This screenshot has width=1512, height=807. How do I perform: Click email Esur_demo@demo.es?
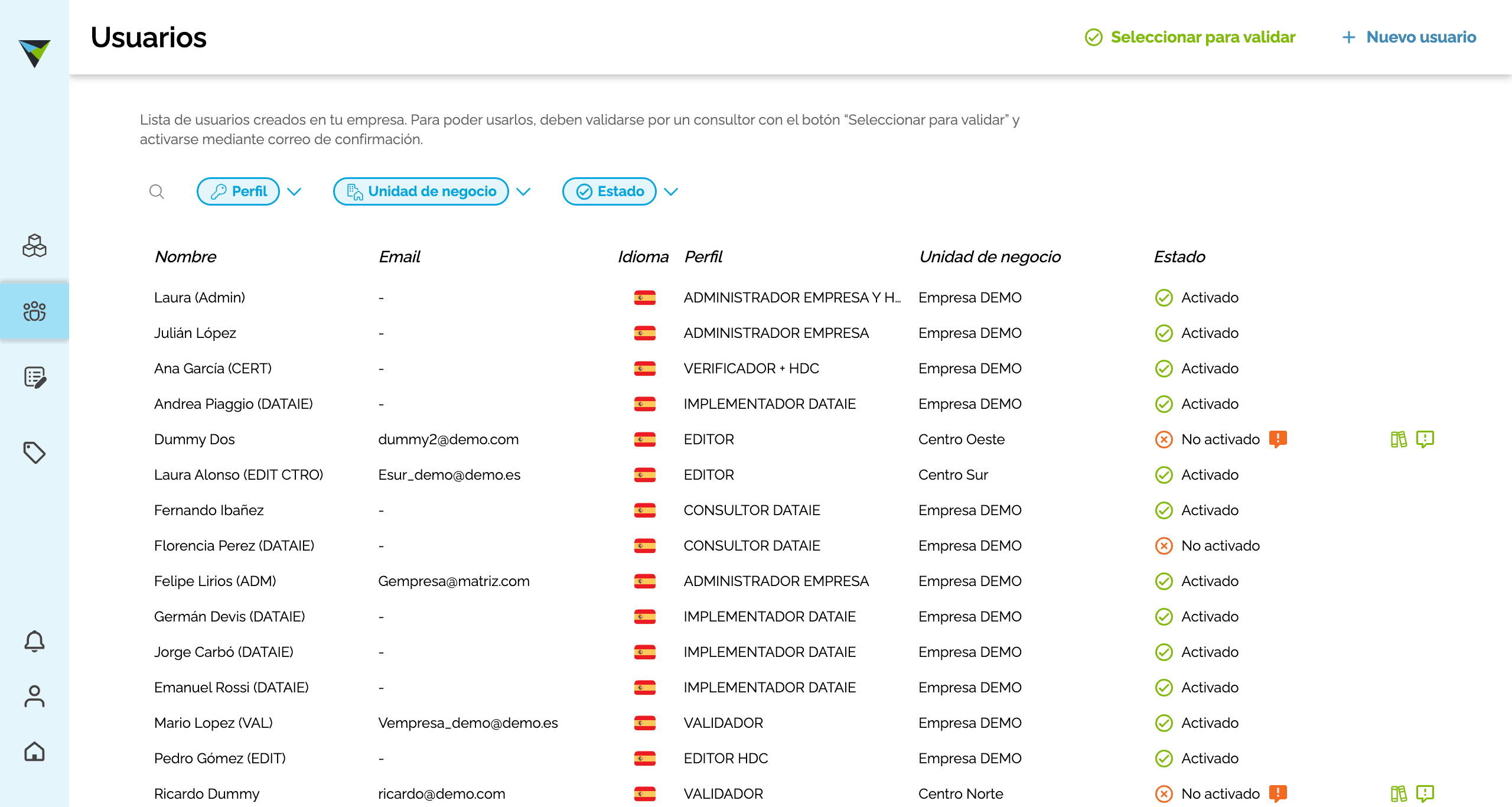[x=449, y=474]
